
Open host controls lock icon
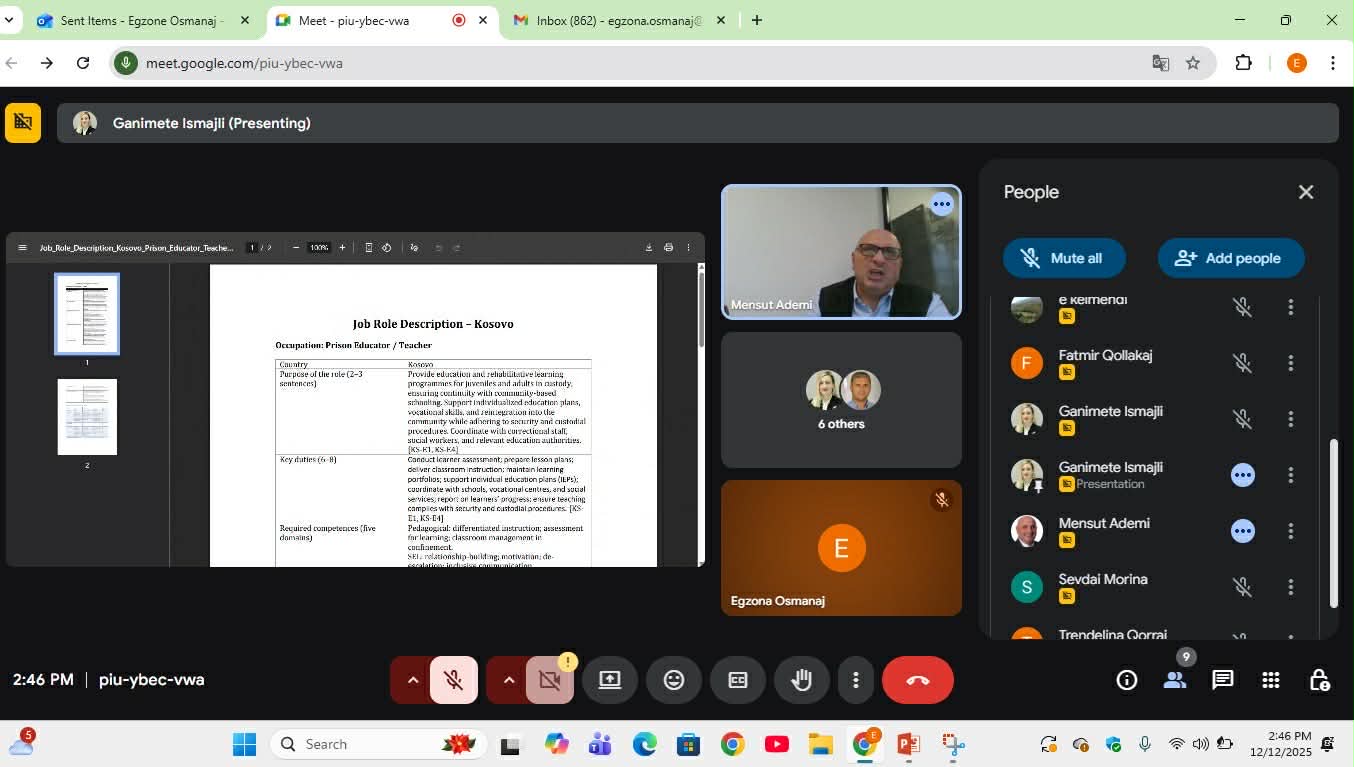coord(1319,680)
